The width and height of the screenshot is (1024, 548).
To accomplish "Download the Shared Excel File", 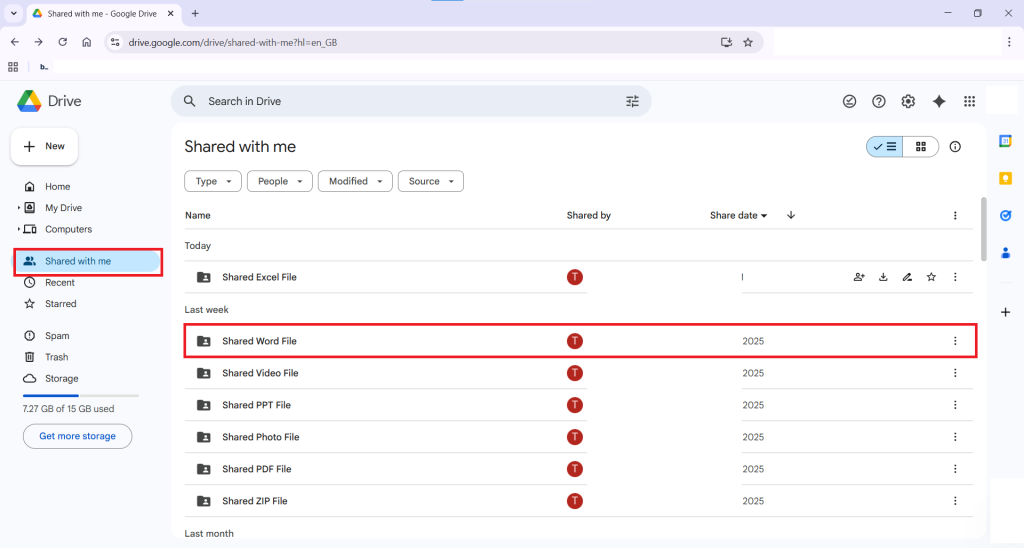I will (883, 277).
